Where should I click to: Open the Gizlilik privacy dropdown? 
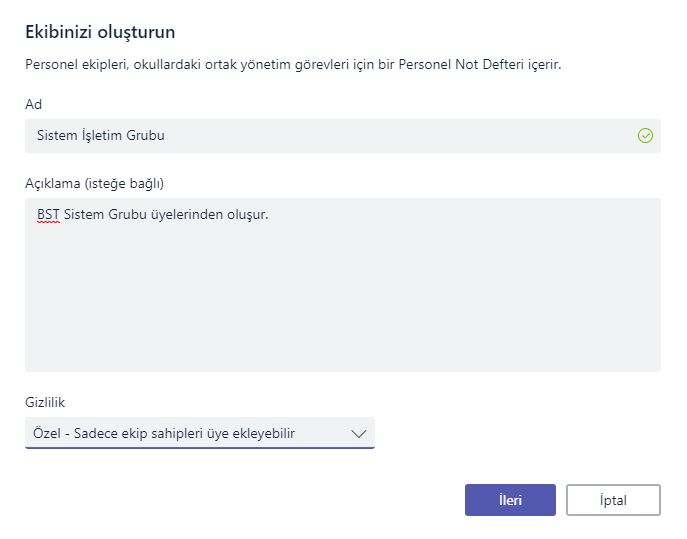[x=200, y=433]
